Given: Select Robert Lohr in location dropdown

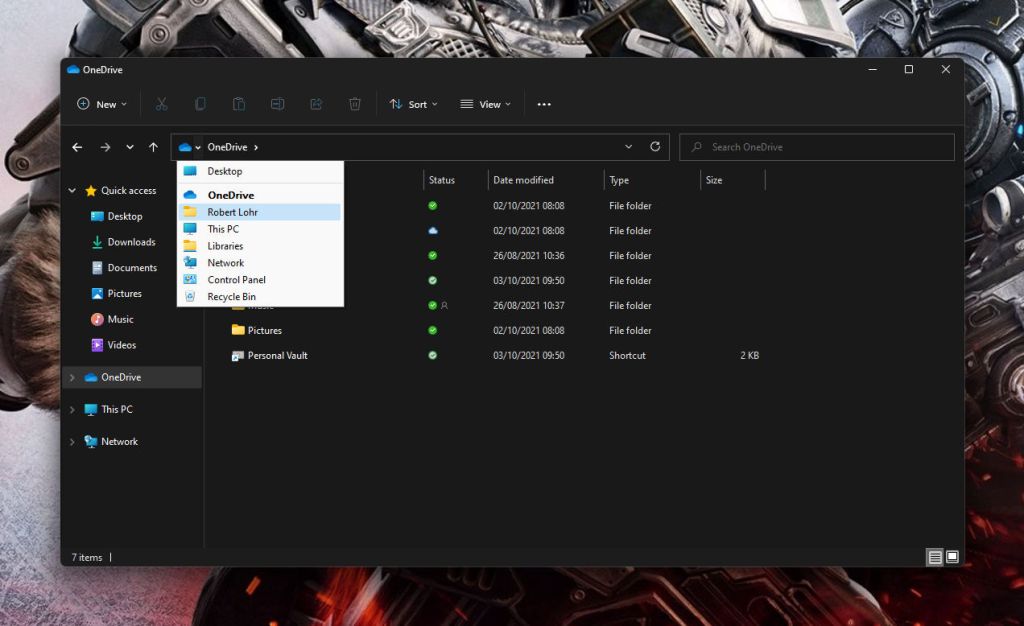Looking at the screenshot, I should [232, 212].
